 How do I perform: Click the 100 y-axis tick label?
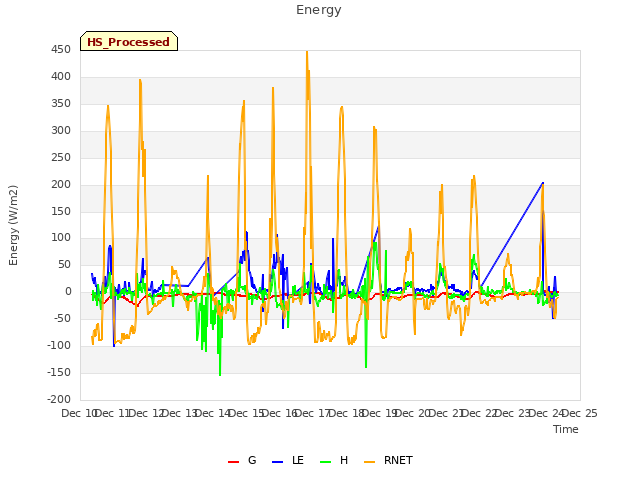click(x=61, y=238)
